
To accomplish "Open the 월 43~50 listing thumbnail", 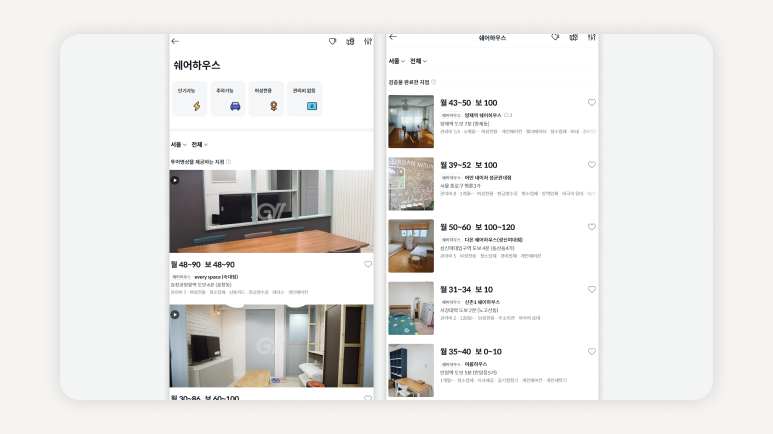I will pos(411,121).
